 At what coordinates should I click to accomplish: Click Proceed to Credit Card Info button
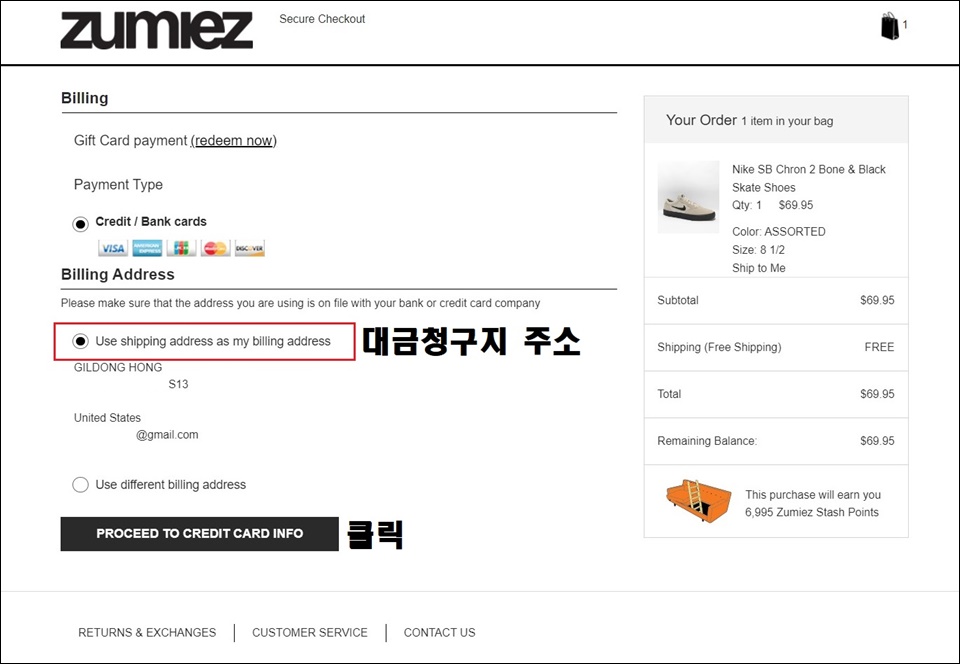pyautogui.click(x=200, y=534)
